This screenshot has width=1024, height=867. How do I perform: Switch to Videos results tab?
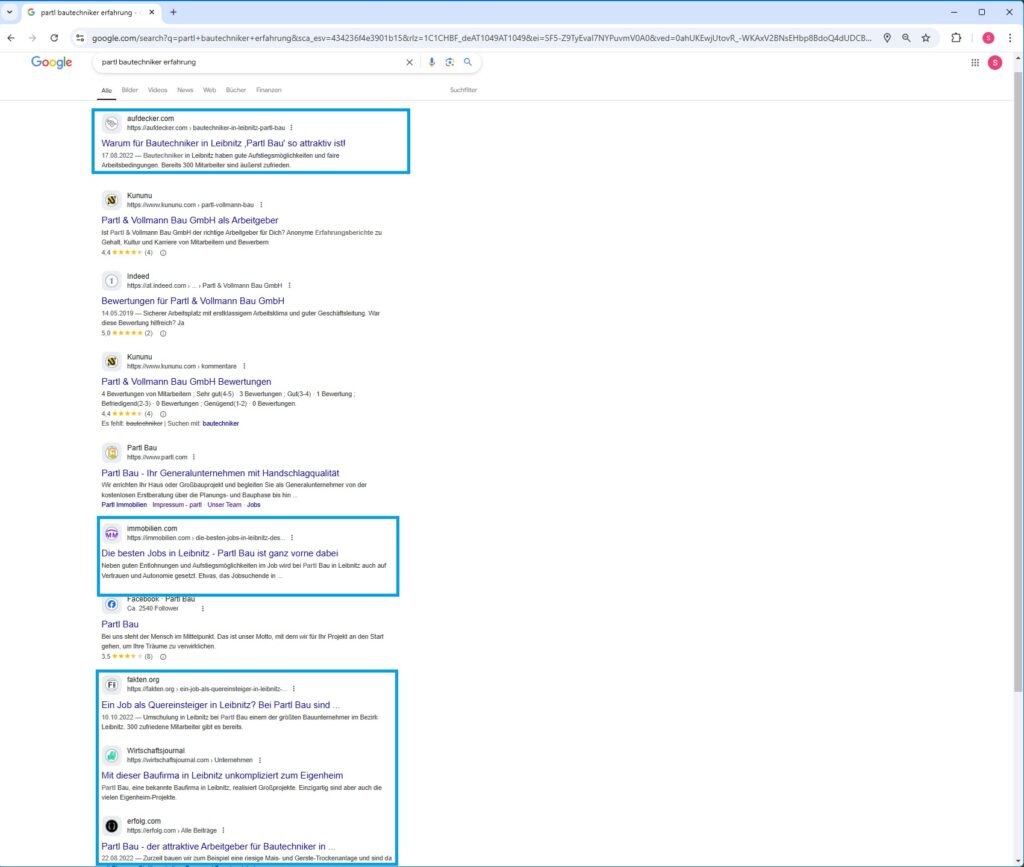tap(157, 90)
